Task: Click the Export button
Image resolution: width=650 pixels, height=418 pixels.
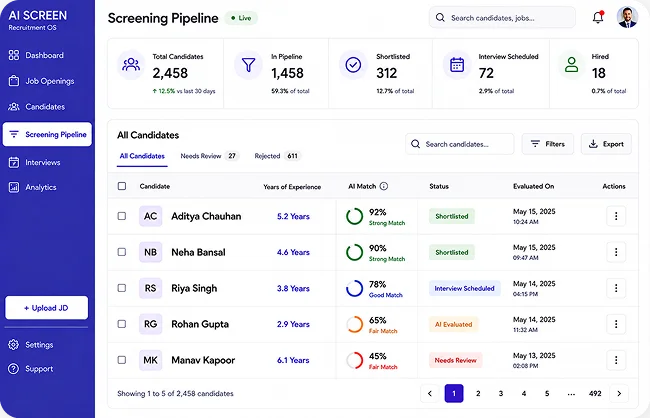Action: tap(606, 144)
